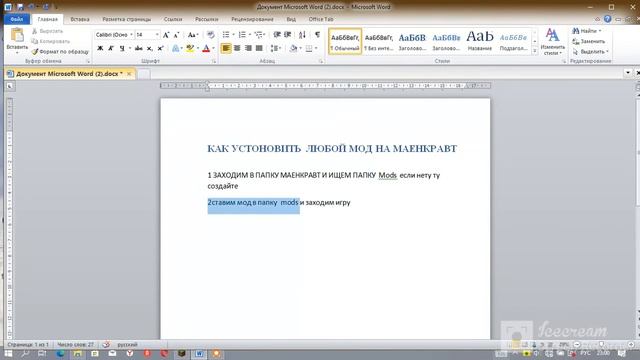
Task: Switch to Insert (Вставка) tab
Action: click(x=80, y=19)
